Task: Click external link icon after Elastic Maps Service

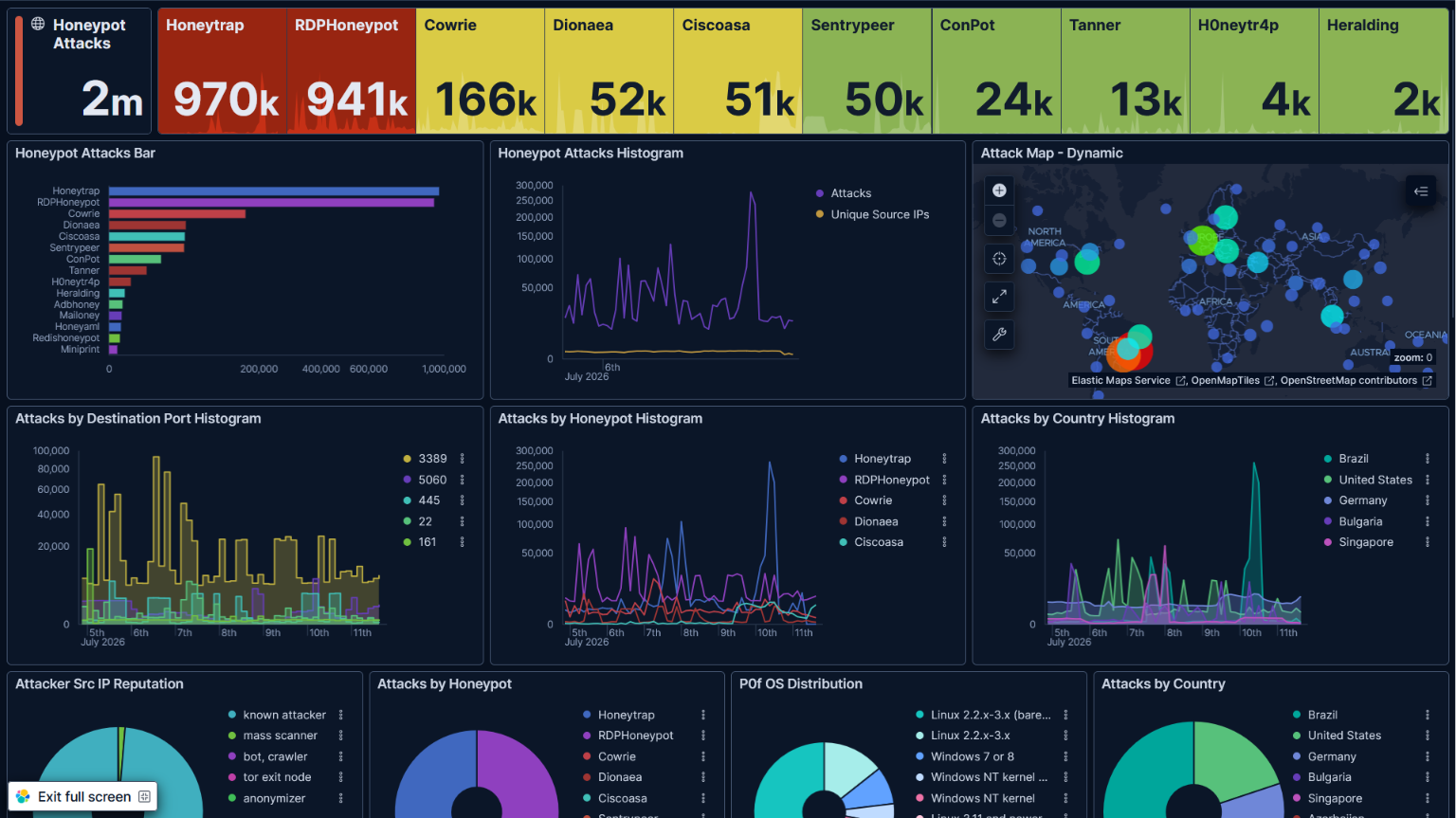Action: pyautogui.click(x=1181, y=381)
